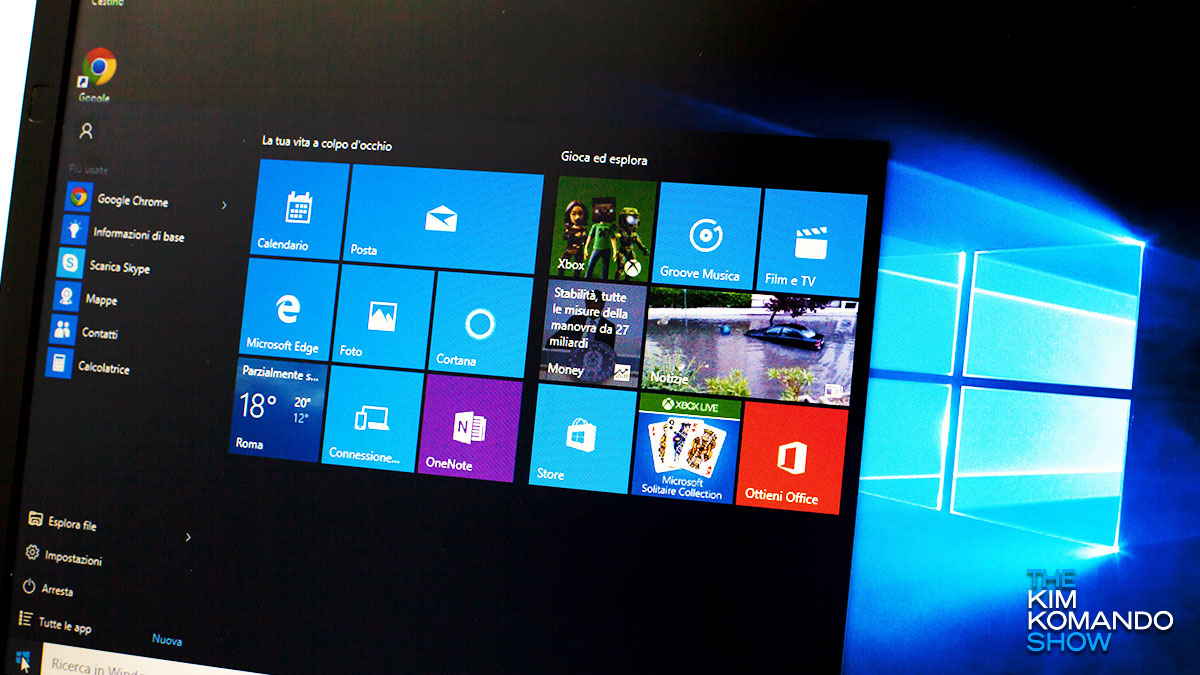Open the Film e TV tile
Image resolution: width=1200 pixels, height=675 pixels.
(812, 242)
